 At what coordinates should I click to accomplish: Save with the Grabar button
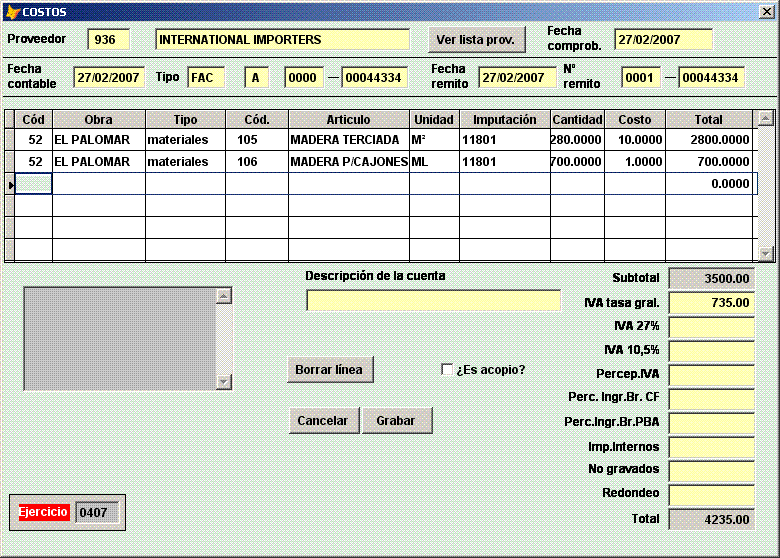(396, 421)
